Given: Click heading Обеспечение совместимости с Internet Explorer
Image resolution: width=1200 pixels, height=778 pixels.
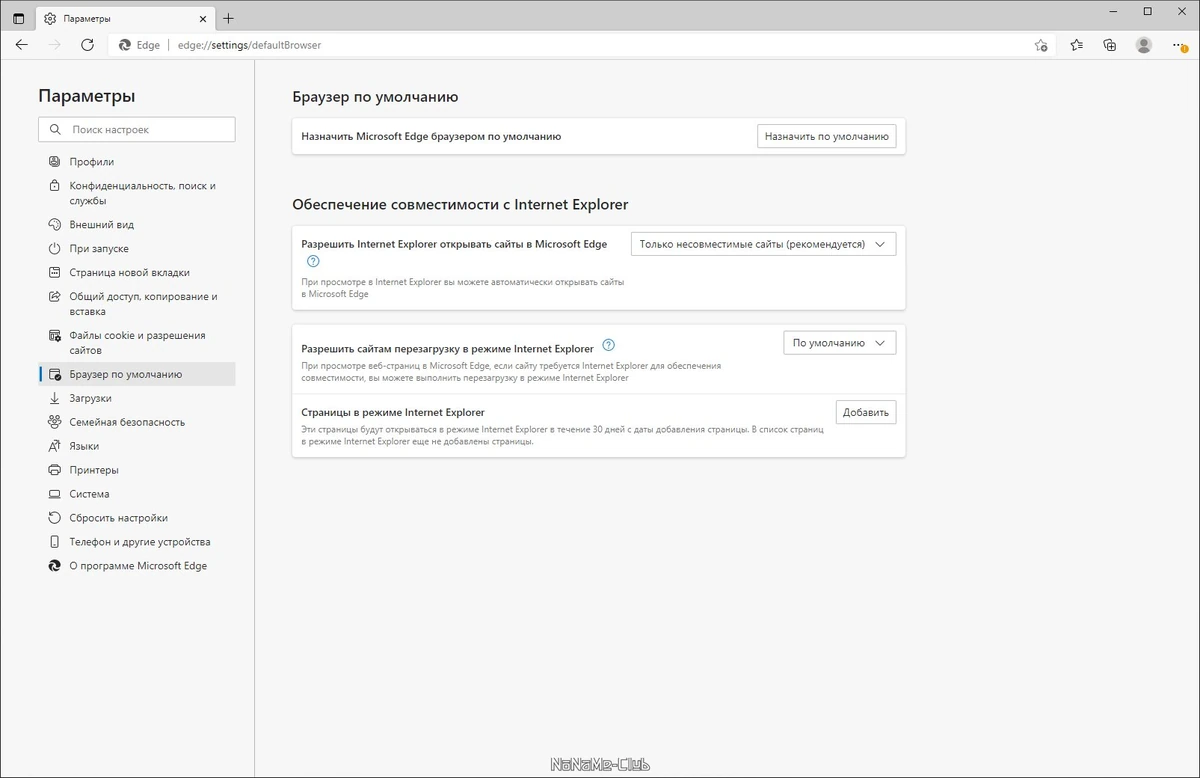Looking at the screenshot, I should [460, 204].
